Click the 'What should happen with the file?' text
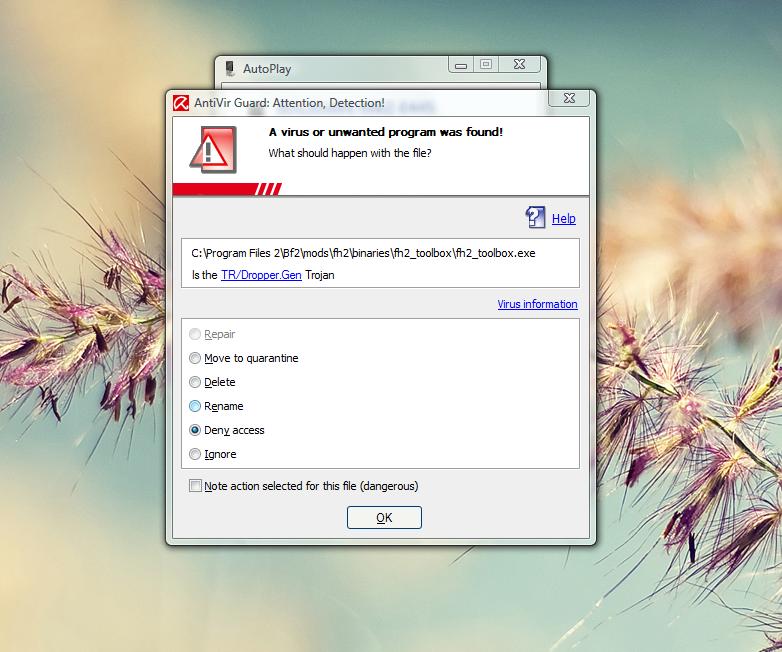 point(350,153)
